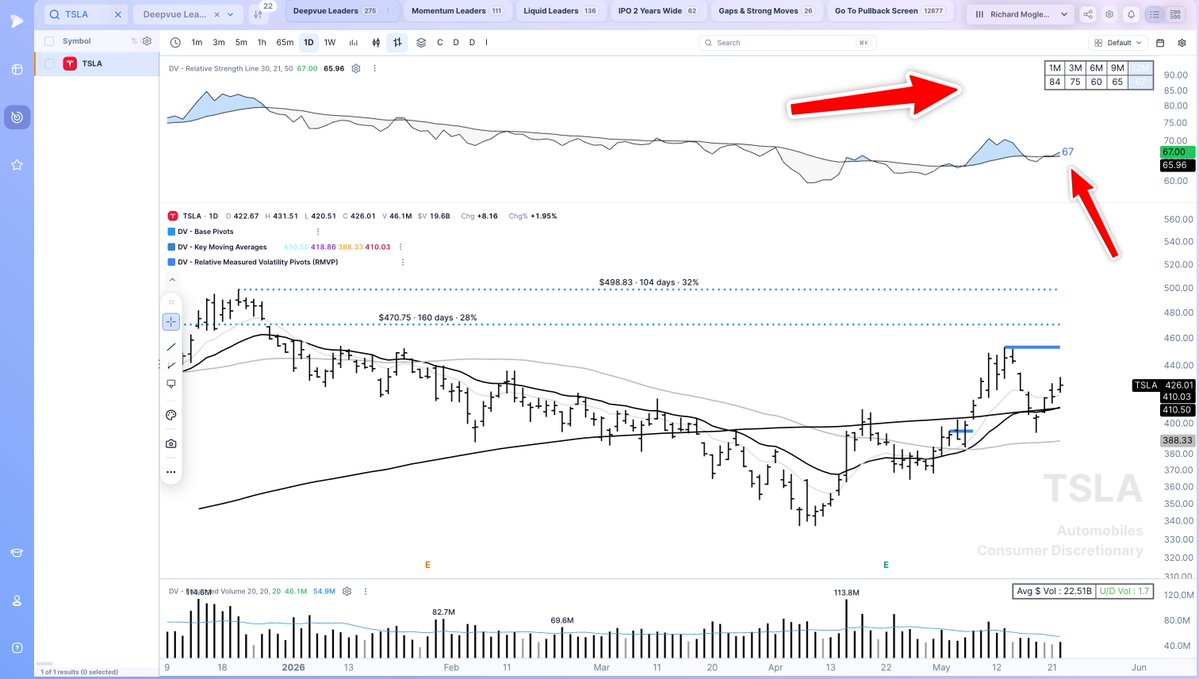The width and height of the screenshot is (1199, 679).
Task: Open the layers templates icon in chart toolbar
Action: (421, 43)
